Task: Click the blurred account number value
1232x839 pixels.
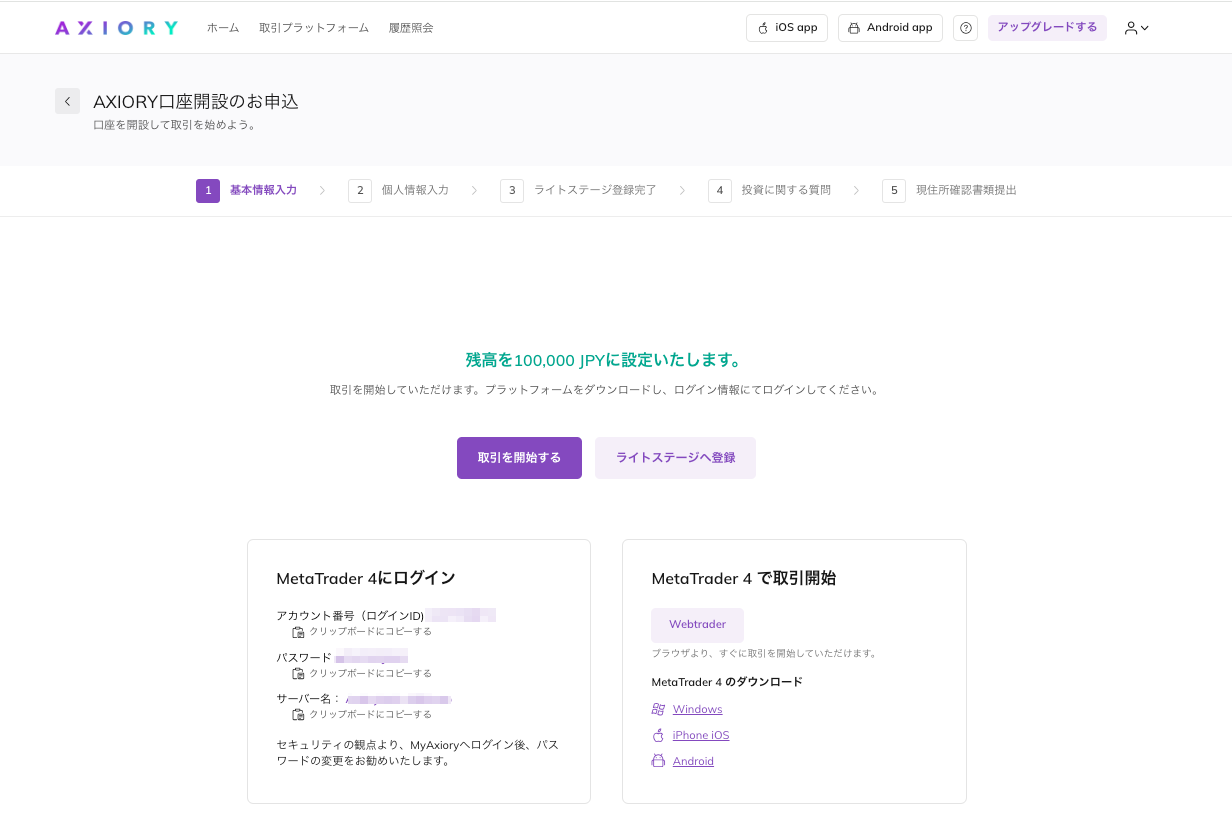Action: pyautogui.click(x=461, y=615)
